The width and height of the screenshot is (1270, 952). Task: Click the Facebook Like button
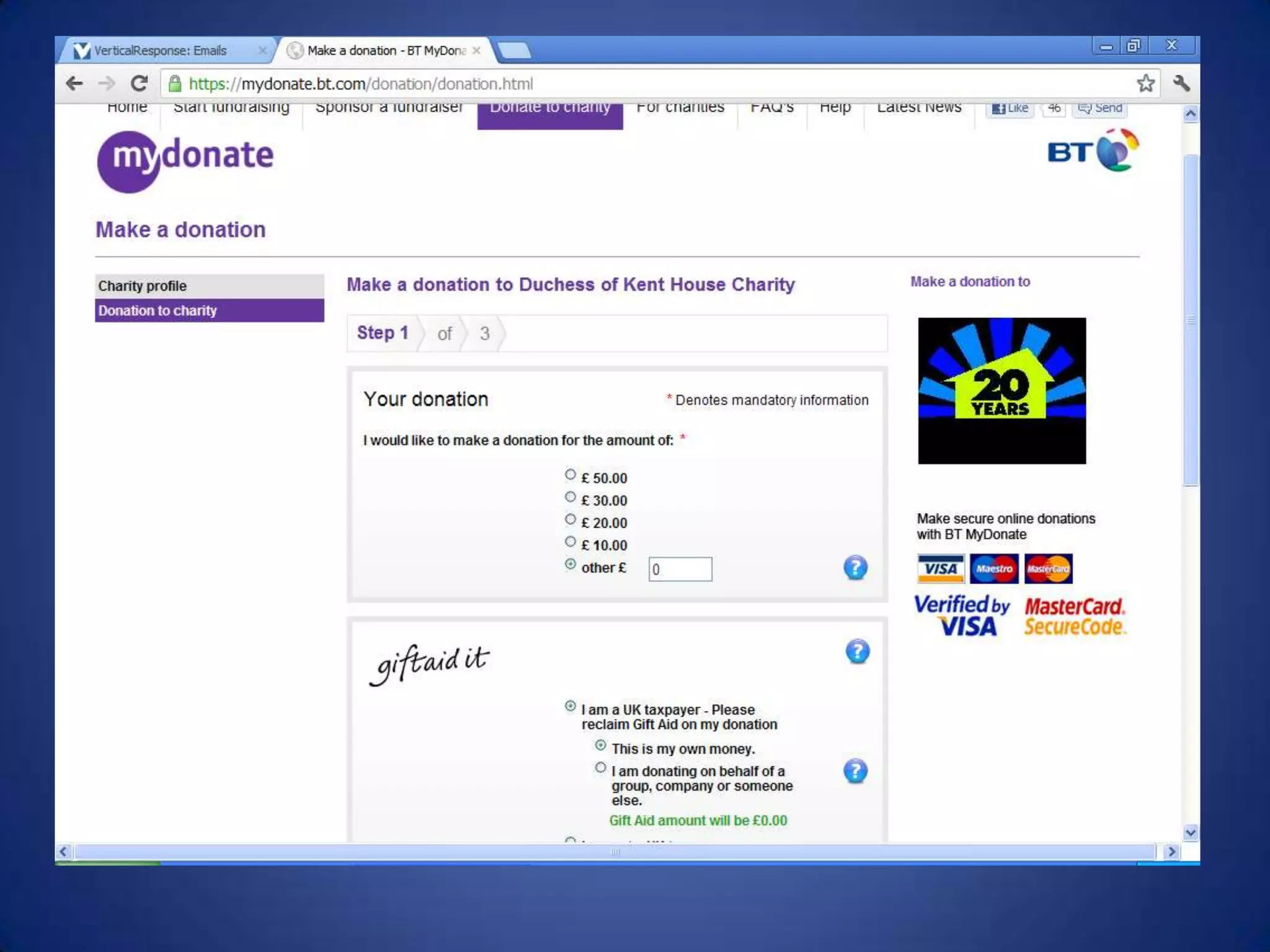click(x=1010, y=109)
